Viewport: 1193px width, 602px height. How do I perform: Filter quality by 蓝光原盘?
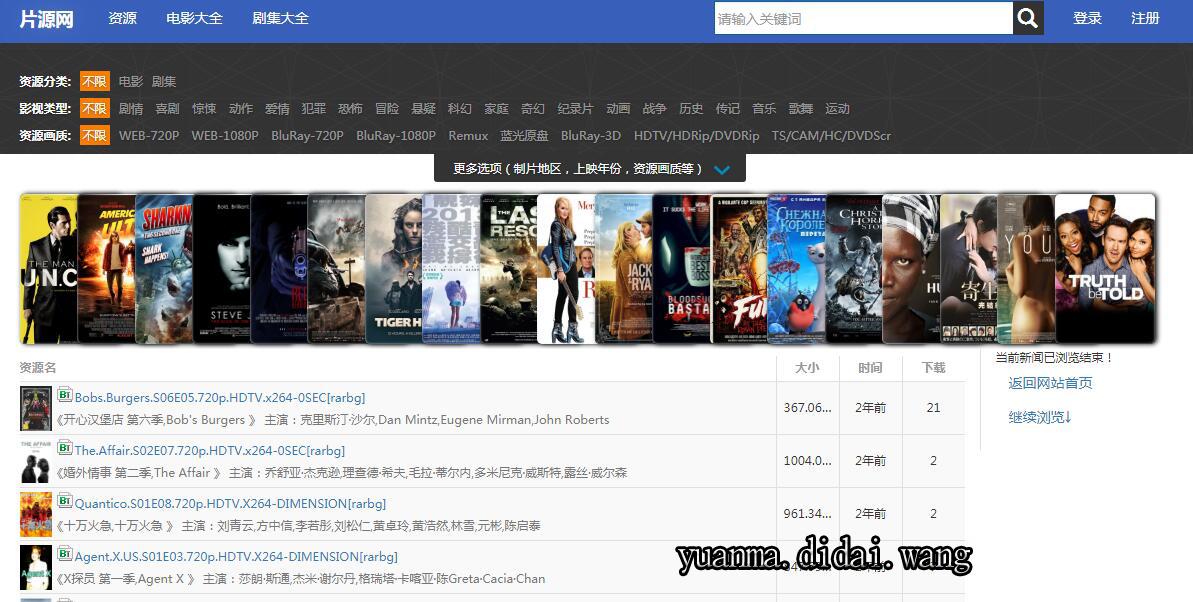pos(524,135)
